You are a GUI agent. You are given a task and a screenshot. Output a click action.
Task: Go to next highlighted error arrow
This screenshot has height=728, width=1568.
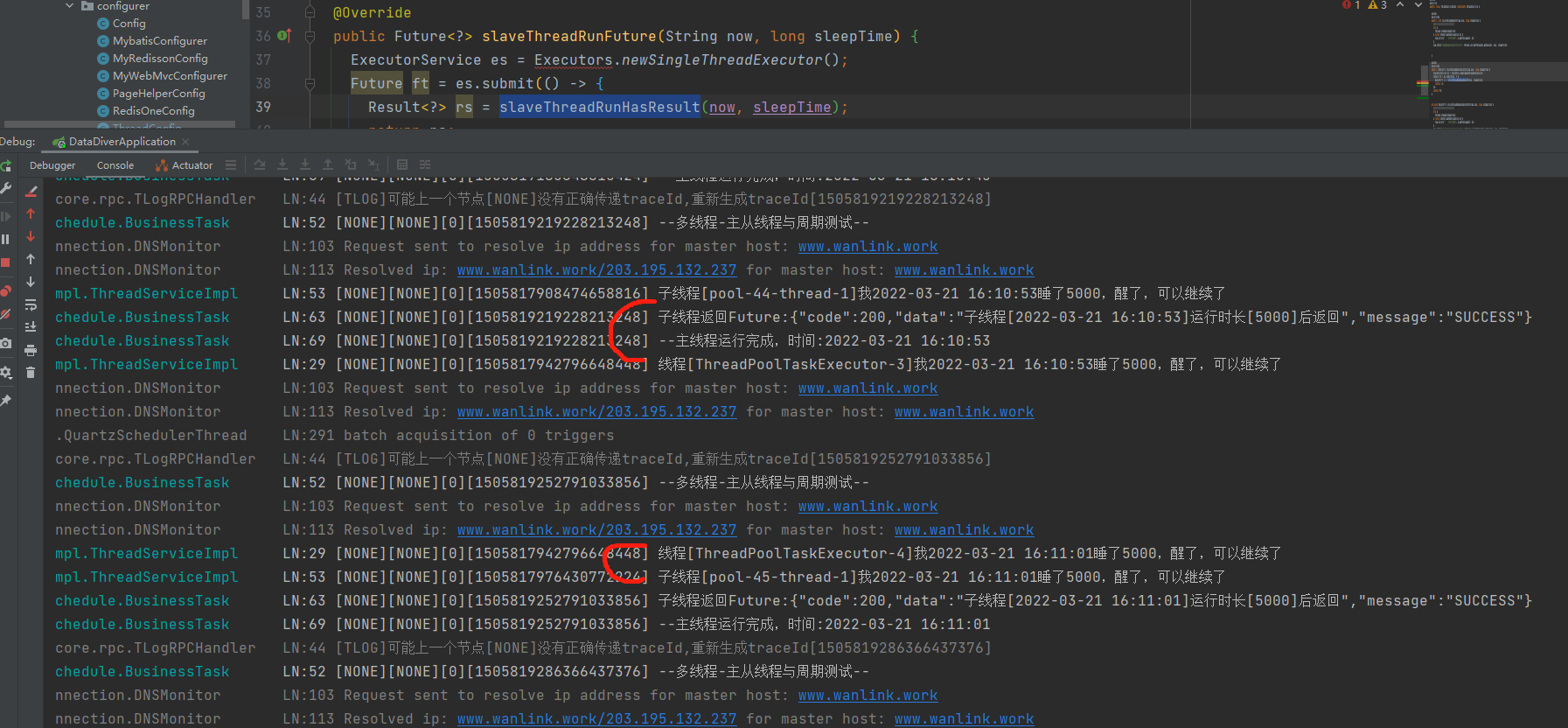(1418, 5)
